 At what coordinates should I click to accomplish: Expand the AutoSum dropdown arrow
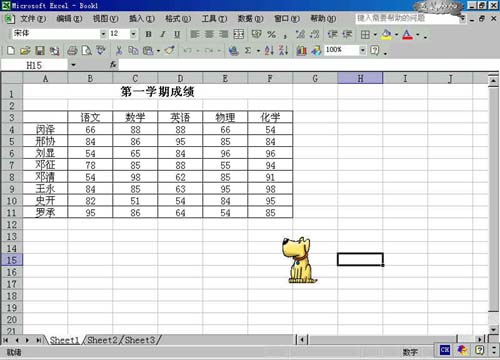tap(258, 51)
